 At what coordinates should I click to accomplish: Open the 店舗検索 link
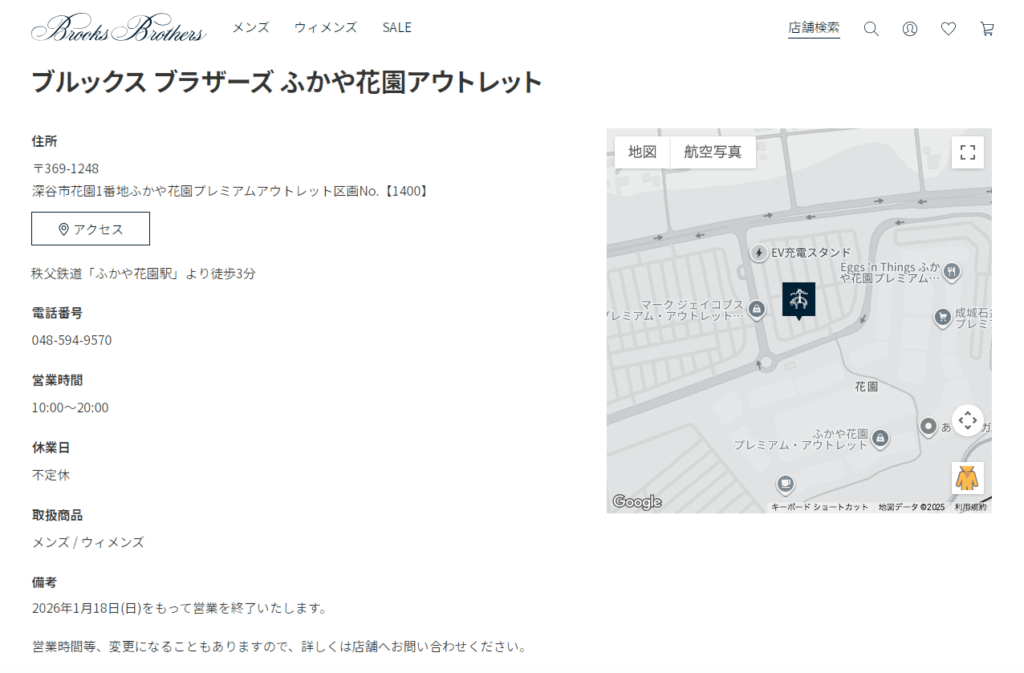click(x=813, y=28)
